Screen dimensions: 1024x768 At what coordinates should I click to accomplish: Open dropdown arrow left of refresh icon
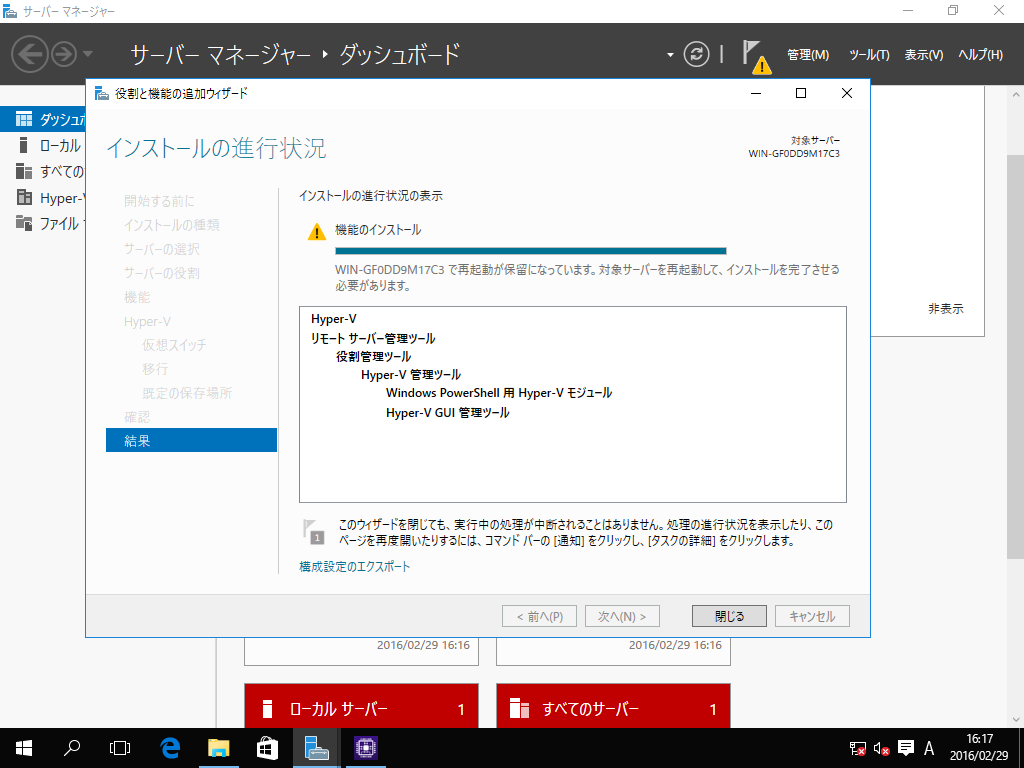click(670, 55)
